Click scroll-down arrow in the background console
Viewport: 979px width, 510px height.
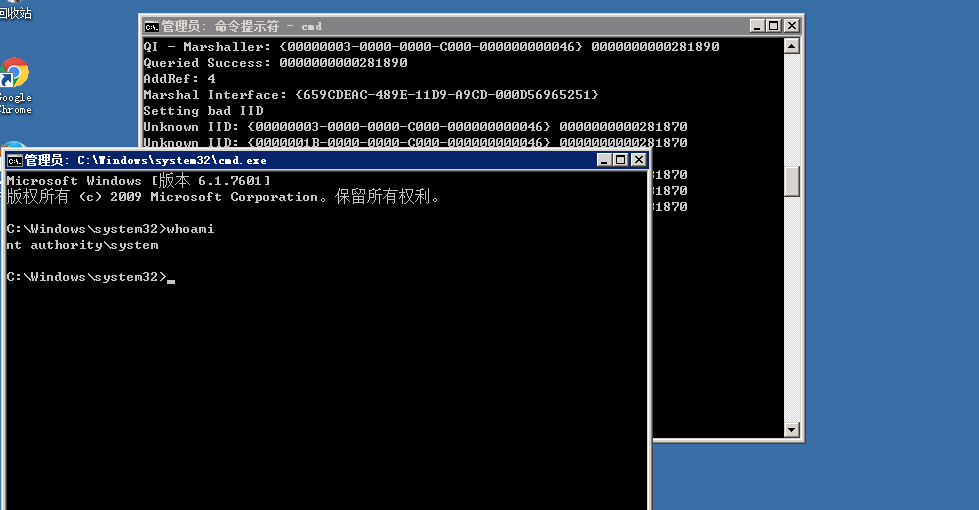pos(791,430)
